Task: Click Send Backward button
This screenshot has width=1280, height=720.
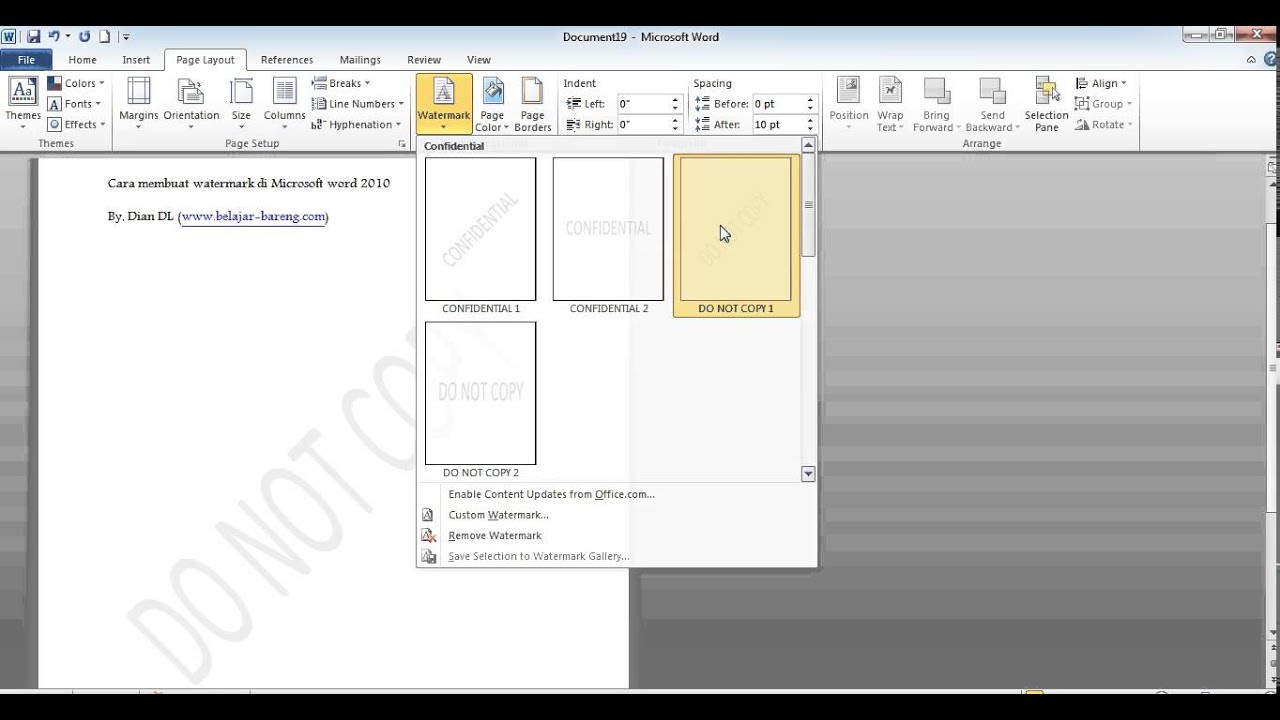Action: (992, 103)
